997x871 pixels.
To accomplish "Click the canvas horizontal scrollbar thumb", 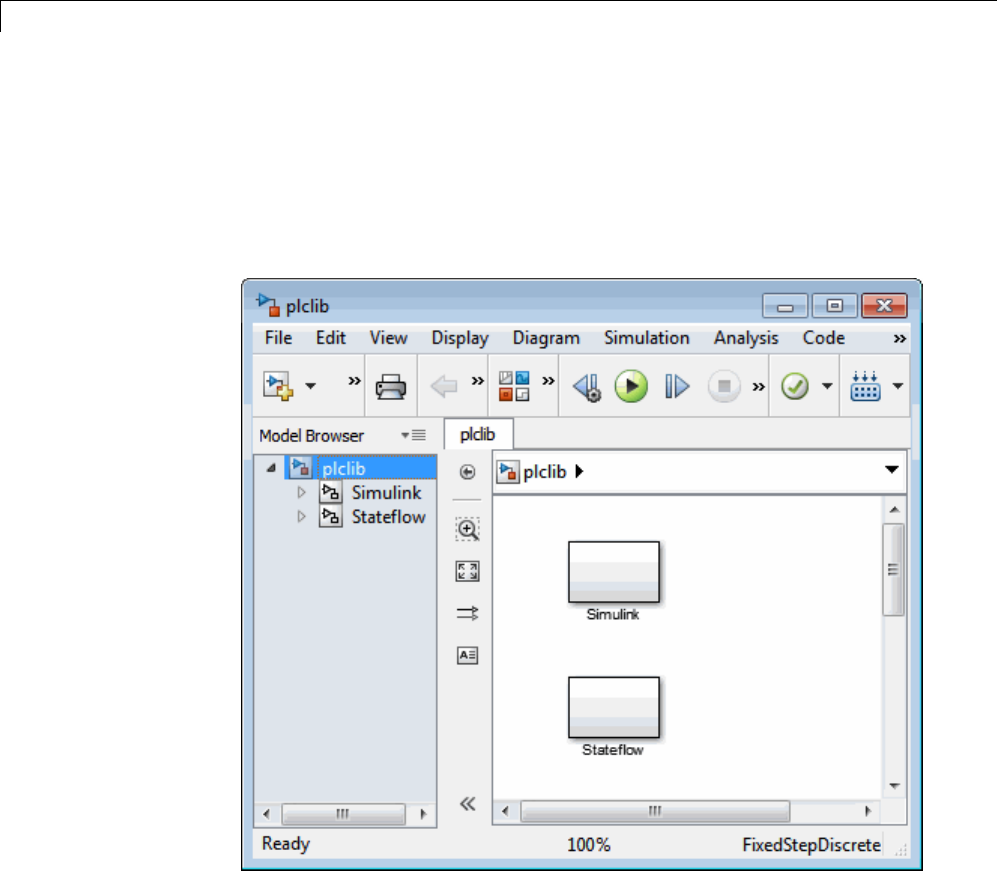I will point(655,811).
